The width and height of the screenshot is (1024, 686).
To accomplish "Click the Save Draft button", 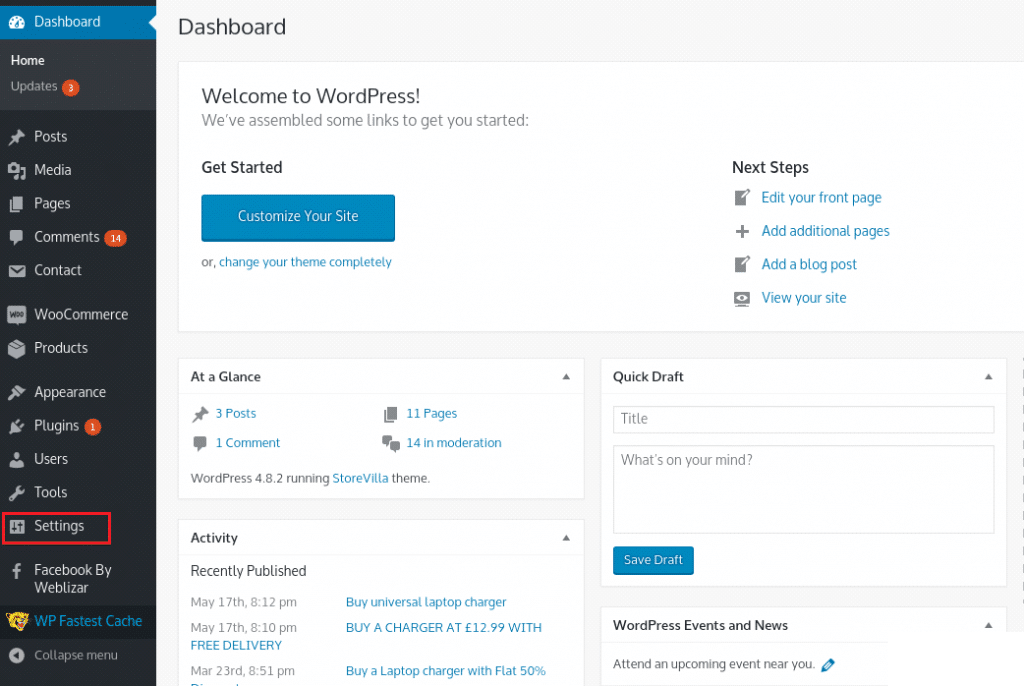I will (653, 560).
